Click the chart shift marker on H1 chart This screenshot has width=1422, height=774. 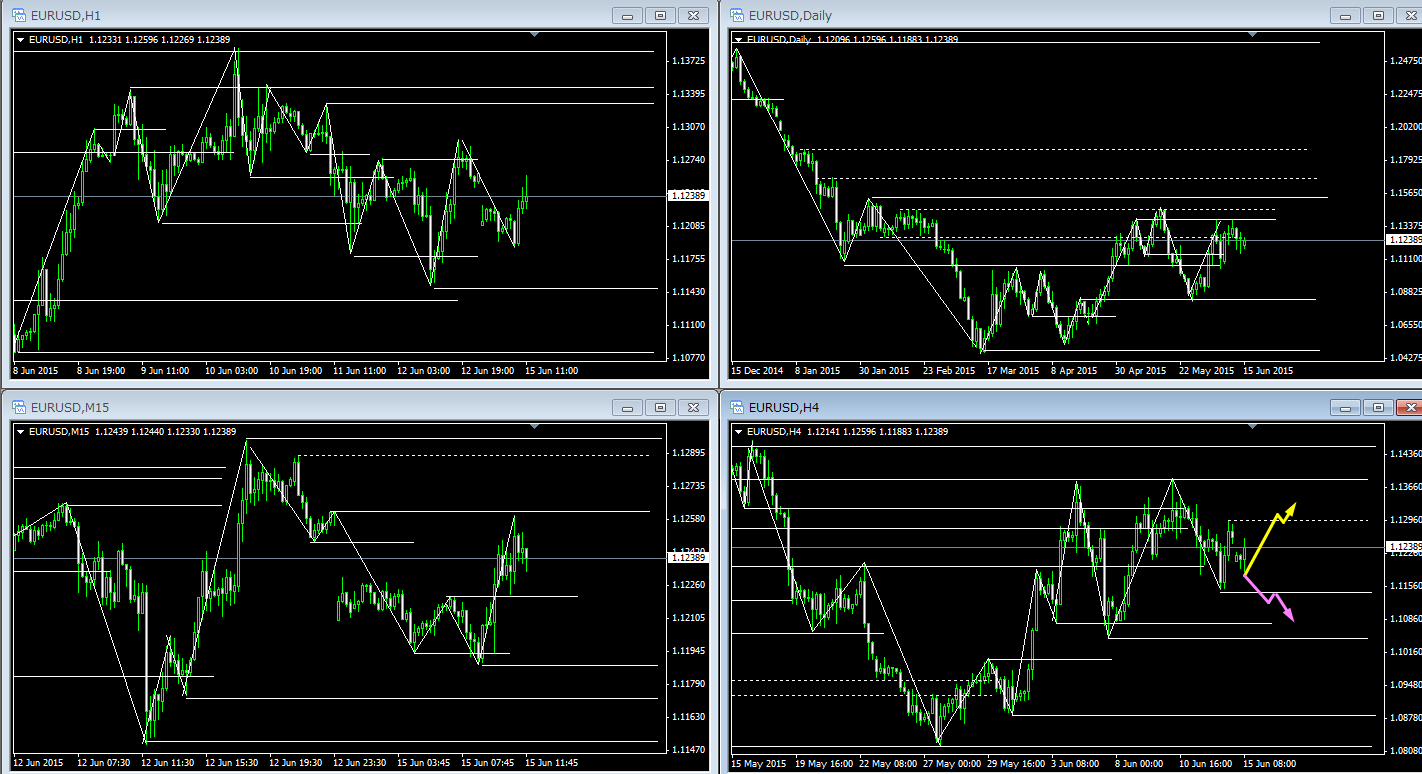[x=534, y=35]
